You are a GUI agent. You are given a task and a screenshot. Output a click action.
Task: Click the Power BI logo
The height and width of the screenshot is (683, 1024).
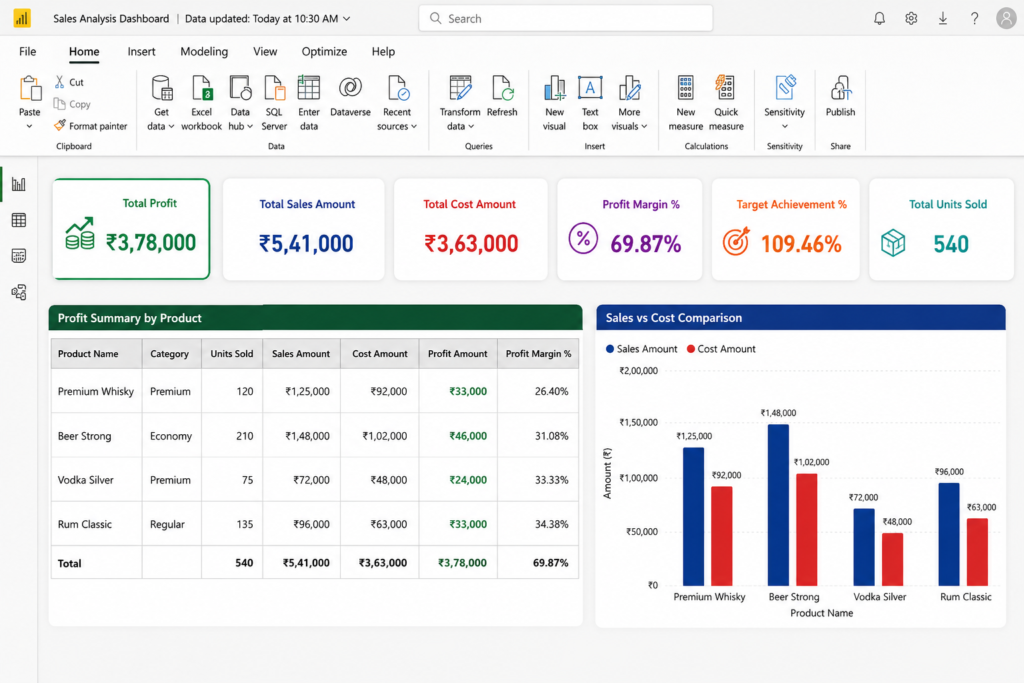[x=22, y=18]
